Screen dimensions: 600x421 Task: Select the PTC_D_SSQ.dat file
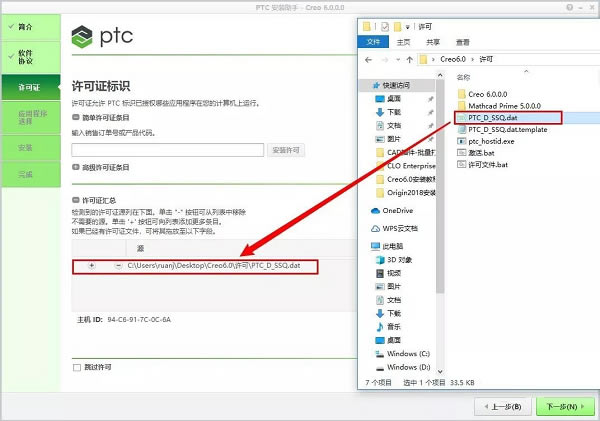point(488,118)
